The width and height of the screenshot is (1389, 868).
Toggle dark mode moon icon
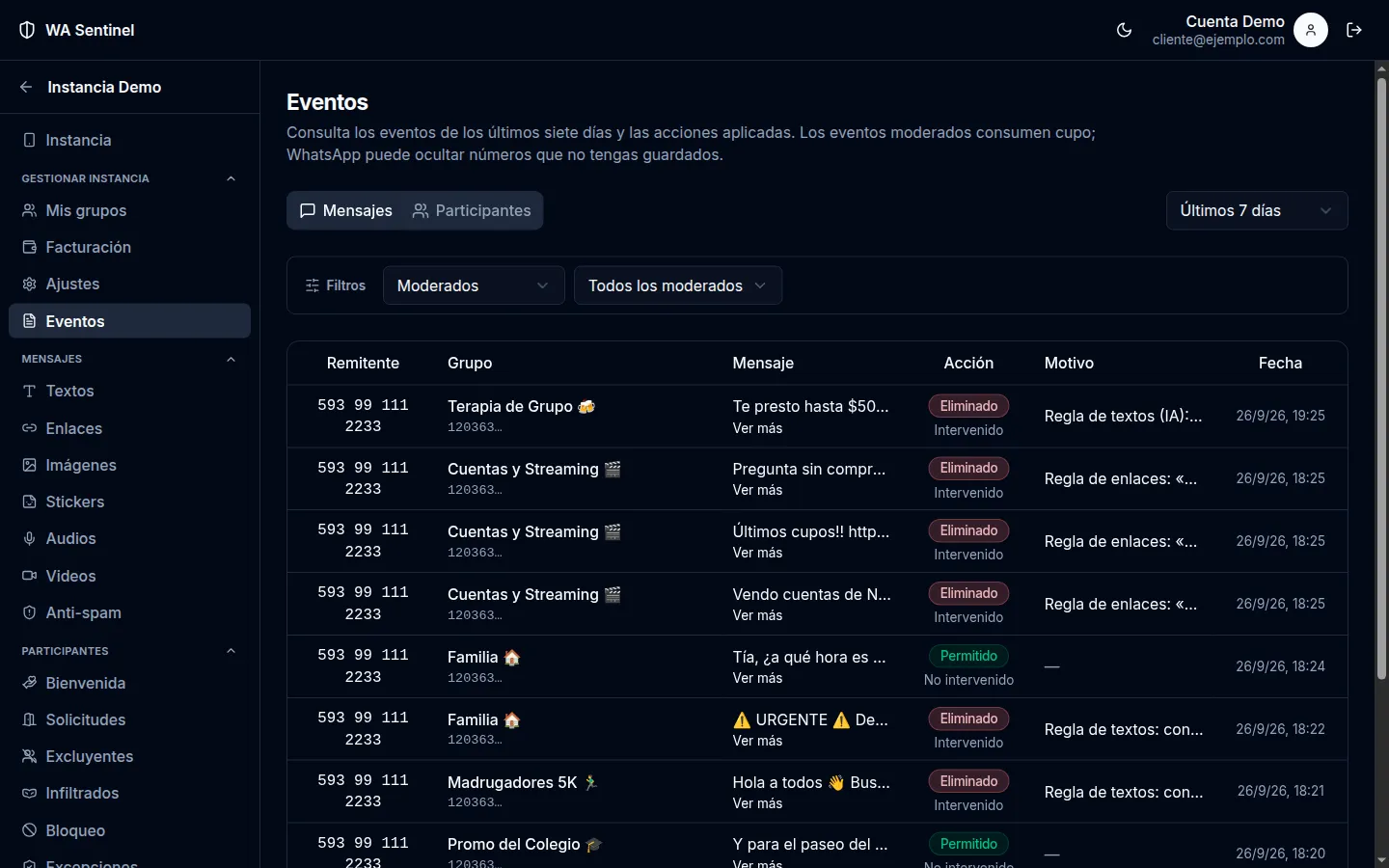coord(1124,30)
